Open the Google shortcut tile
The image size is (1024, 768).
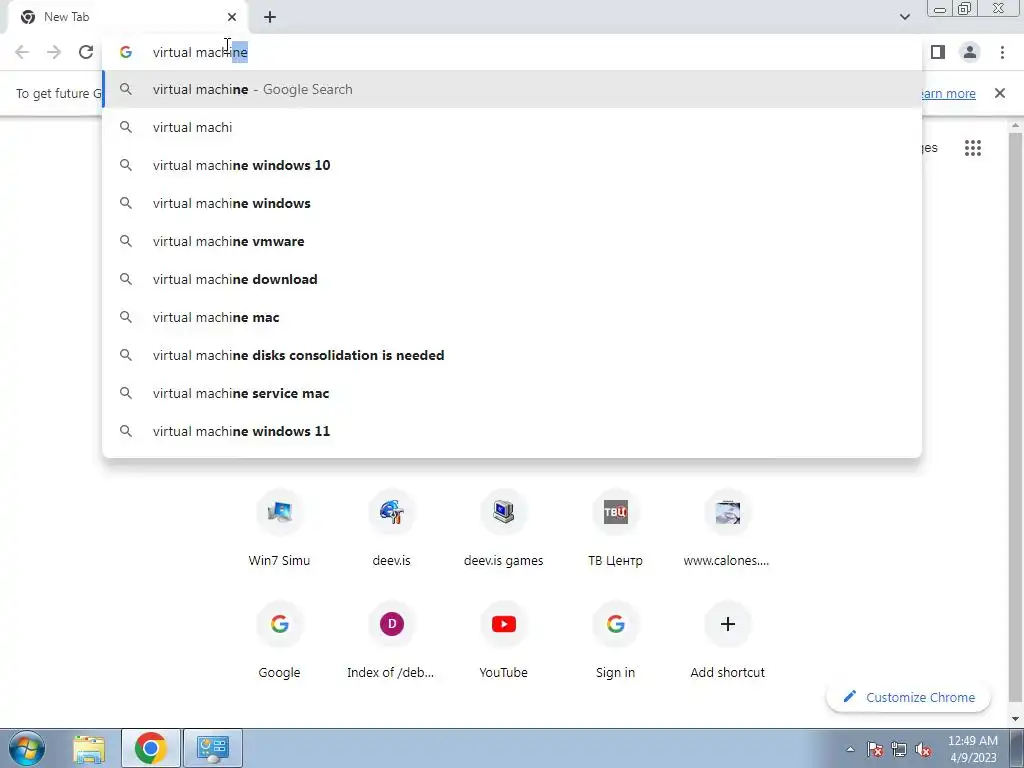tap(280, 641)
